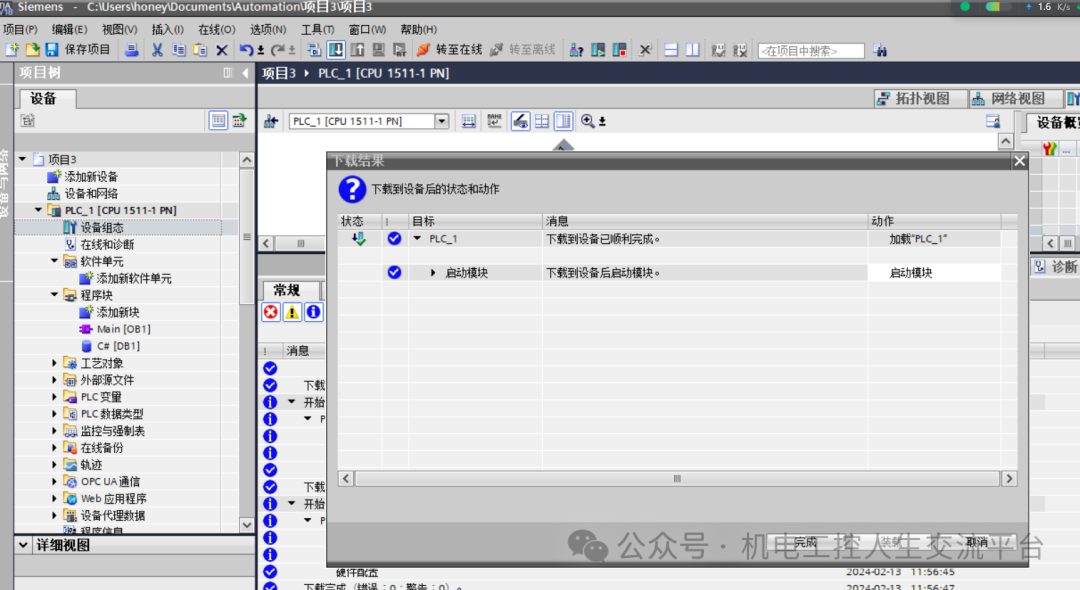Expand the 详细视图 panel
Screen dimensions: 1080x590
pyautogui.click(x=23, y=545)
